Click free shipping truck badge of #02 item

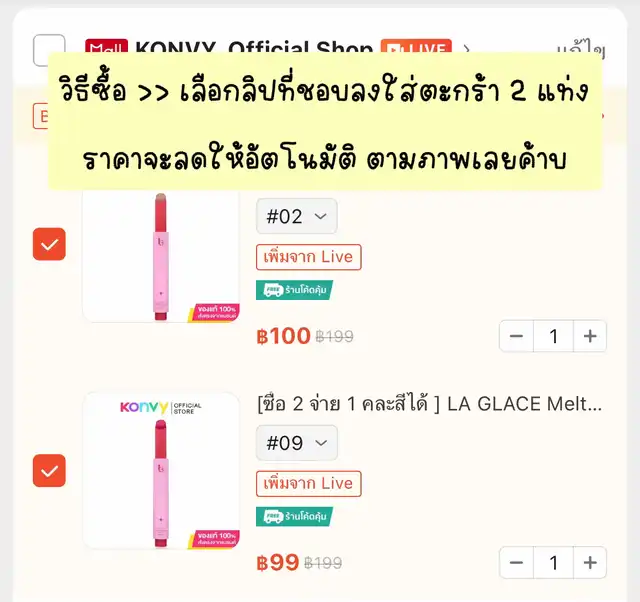click(294, 290)
